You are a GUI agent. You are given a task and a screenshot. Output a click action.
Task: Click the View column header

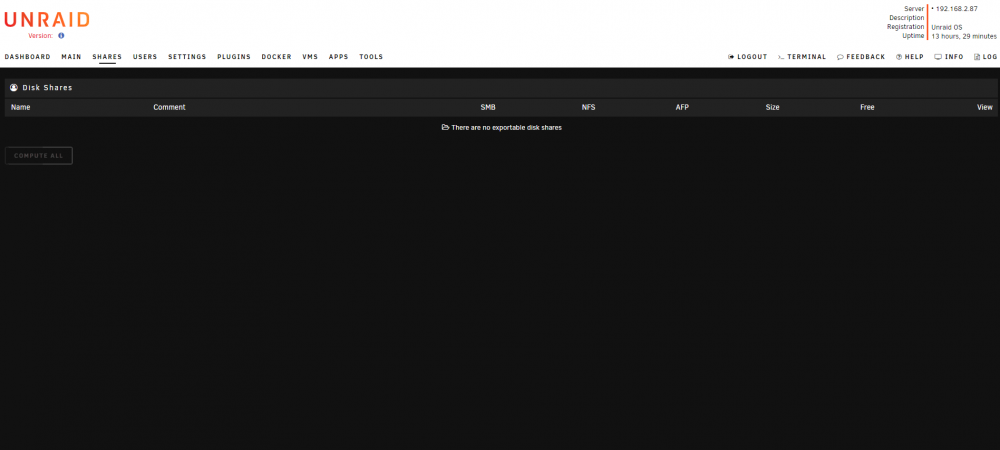click(985, 107)
